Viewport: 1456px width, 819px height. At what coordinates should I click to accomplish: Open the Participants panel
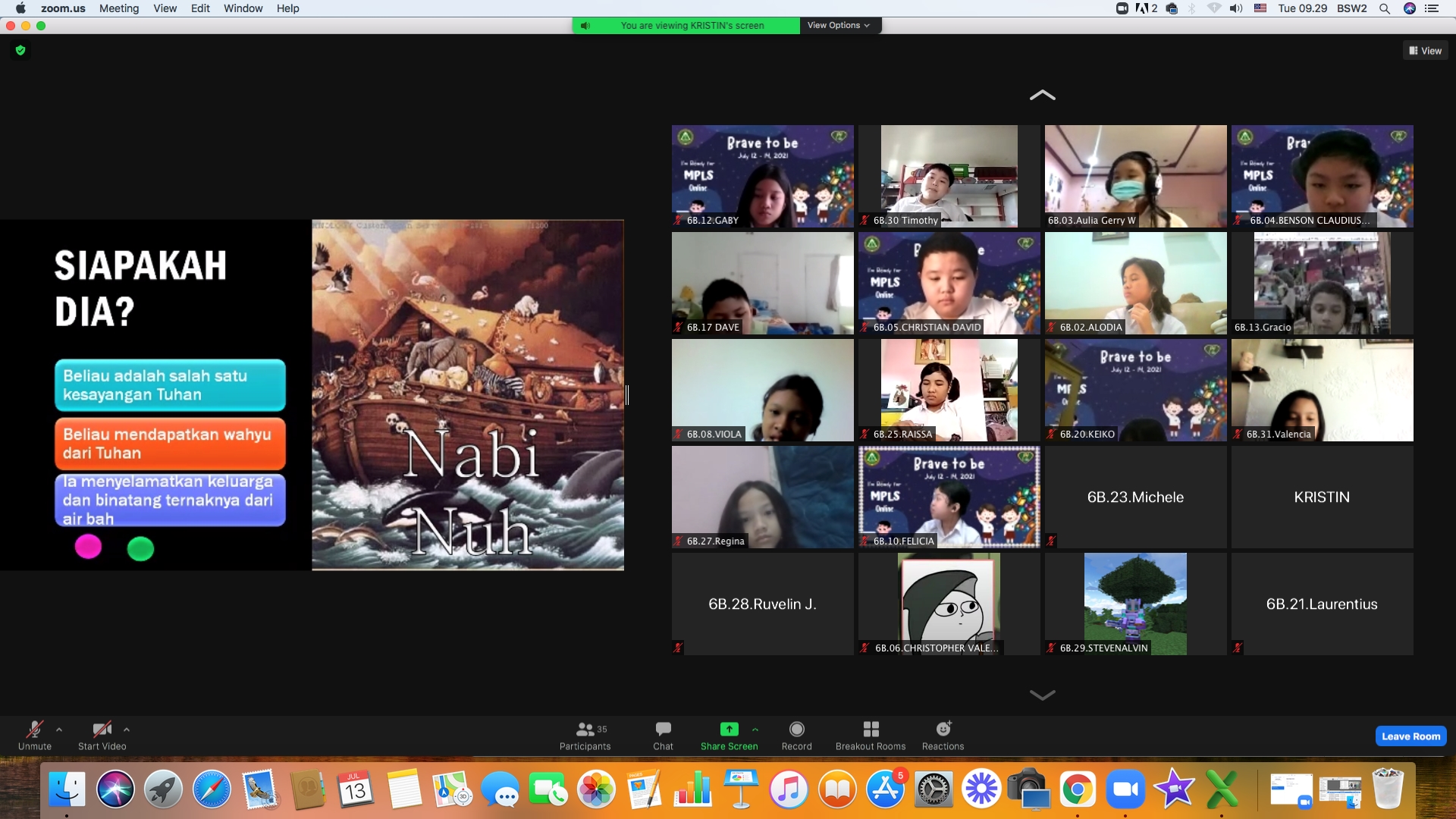tap(585, 736)
